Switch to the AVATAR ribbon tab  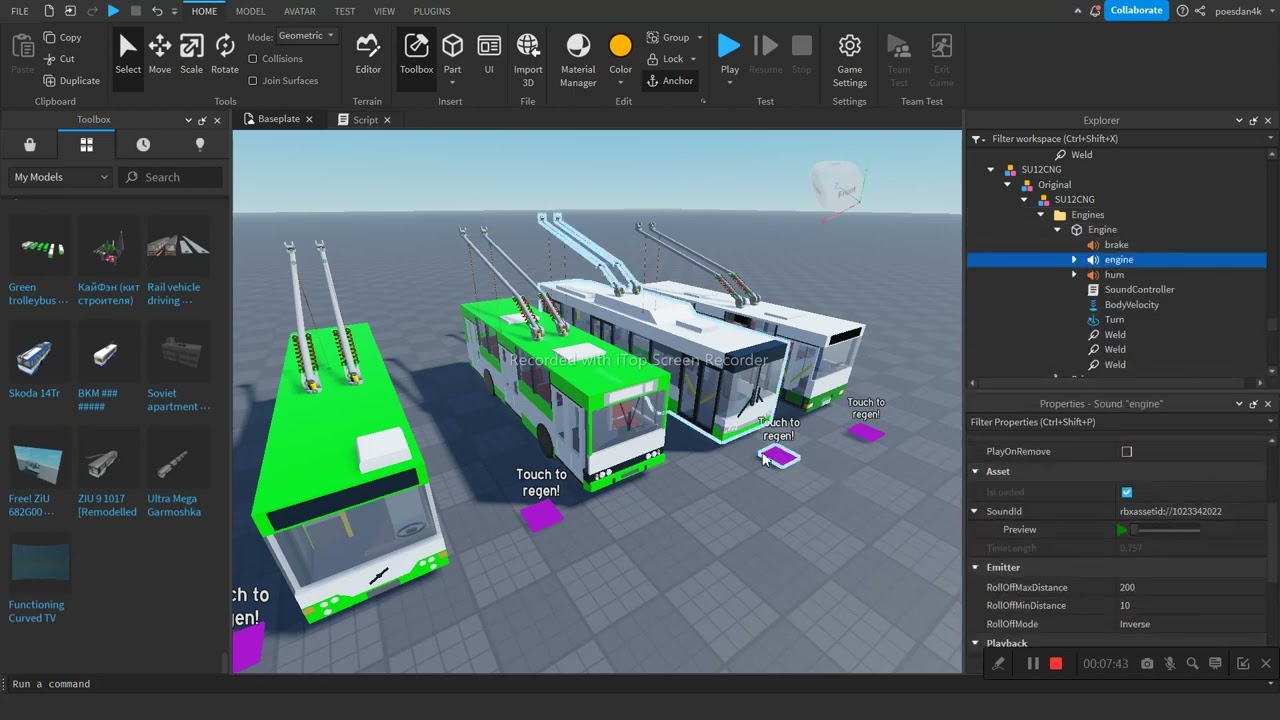coord(300,11)
